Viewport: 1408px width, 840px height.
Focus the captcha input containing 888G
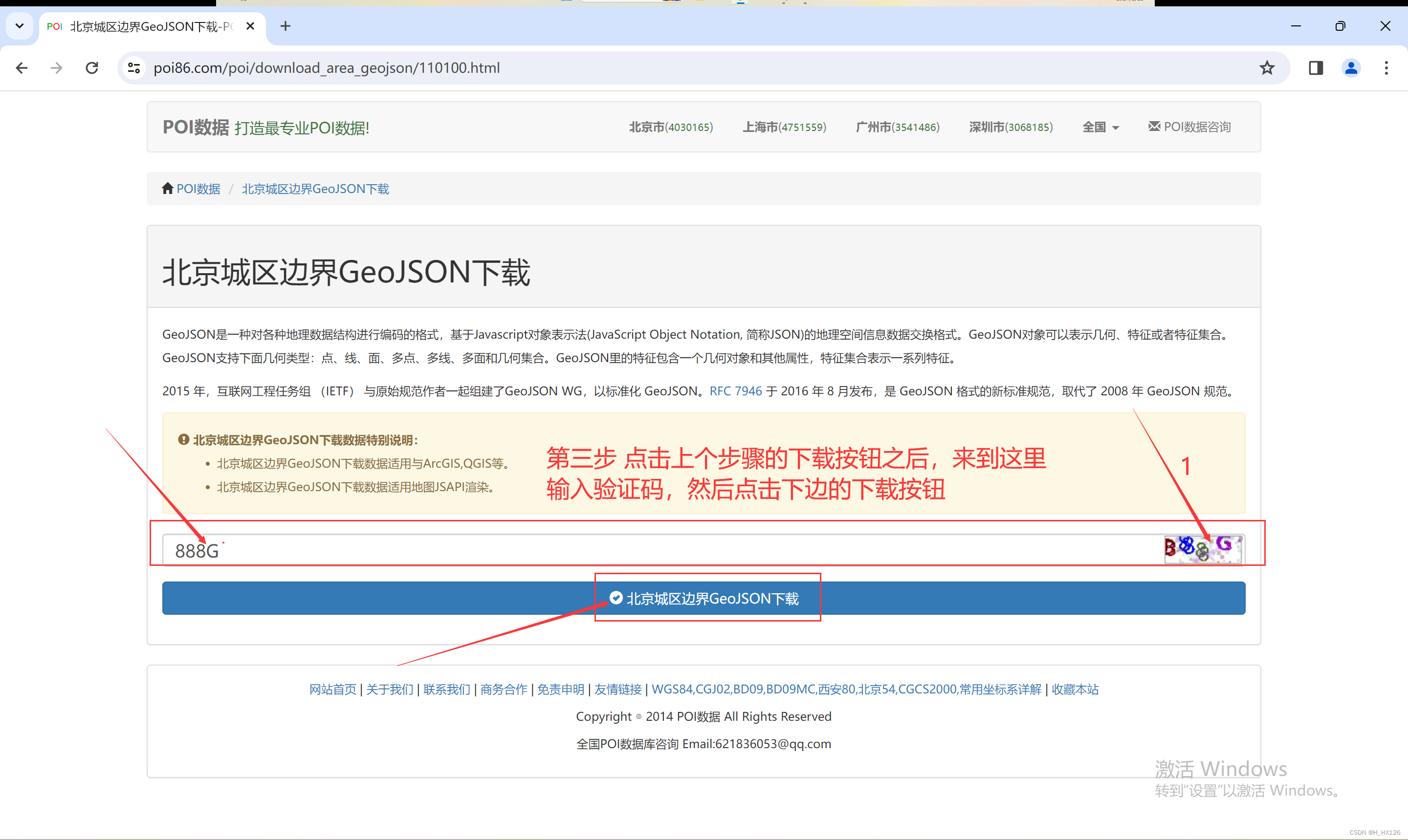tap(623, 550)
